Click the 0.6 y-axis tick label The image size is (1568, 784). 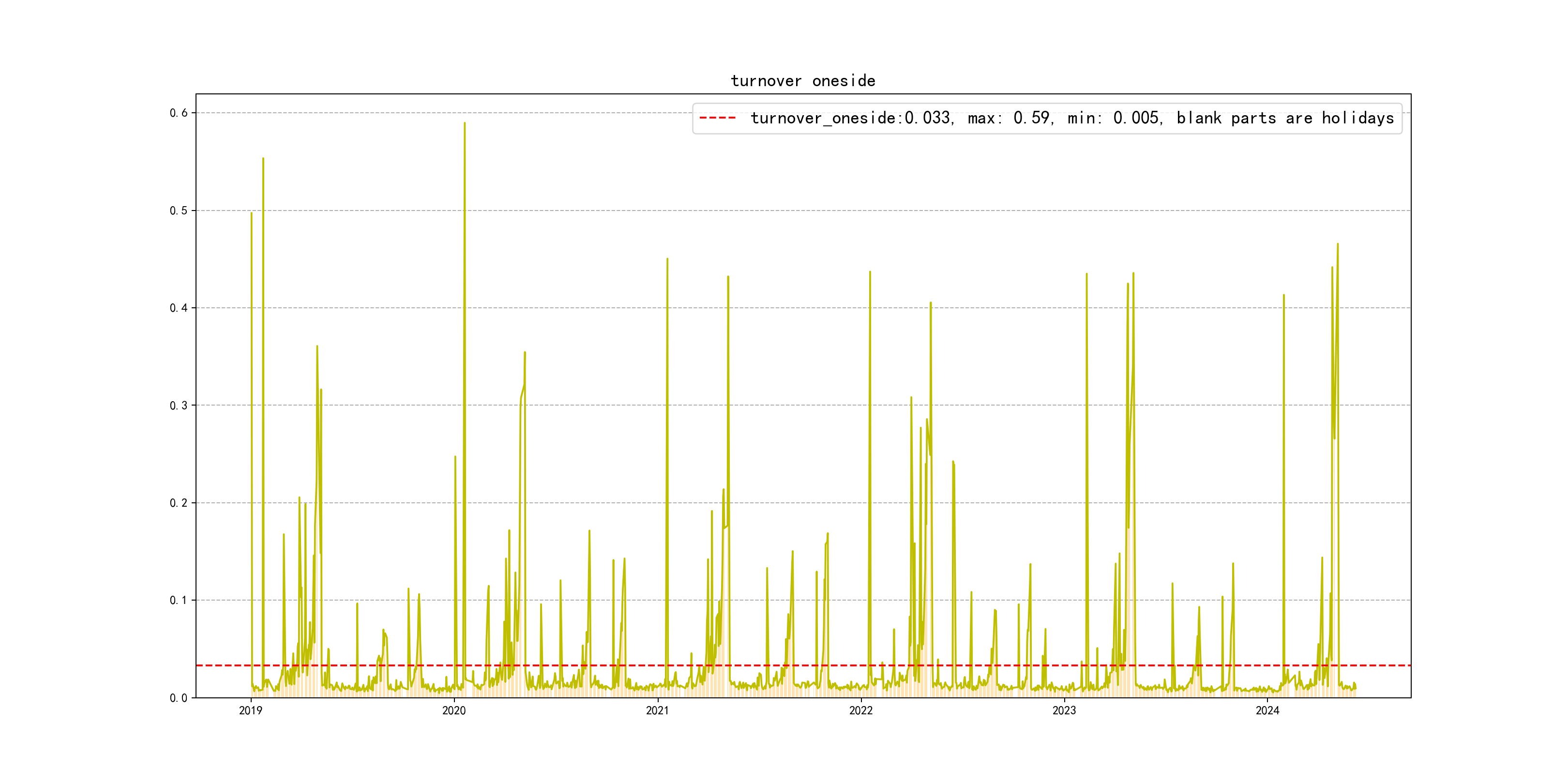179,113
